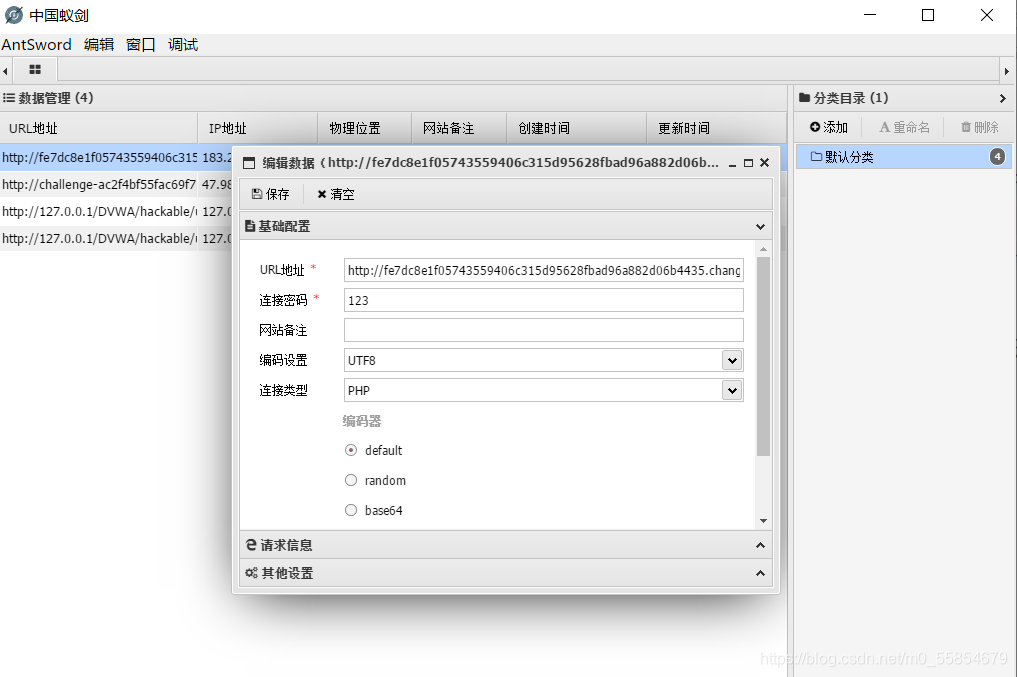The width and height of the screenshot is (1017, 677).
Task: Click the count badge 4 on 默认分类
Action: [x=998, y=157]
